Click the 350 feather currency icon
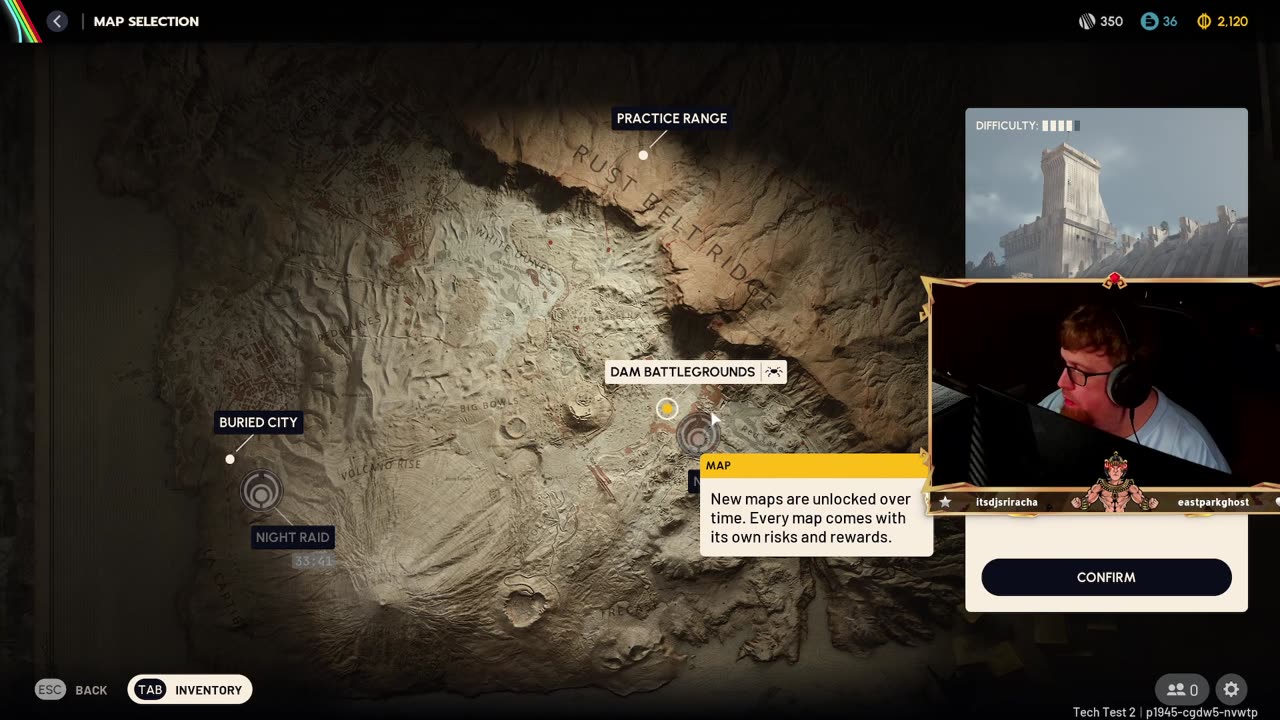Image resolution: width=1280 pixels, height=720 pixels. [1087, 21]
